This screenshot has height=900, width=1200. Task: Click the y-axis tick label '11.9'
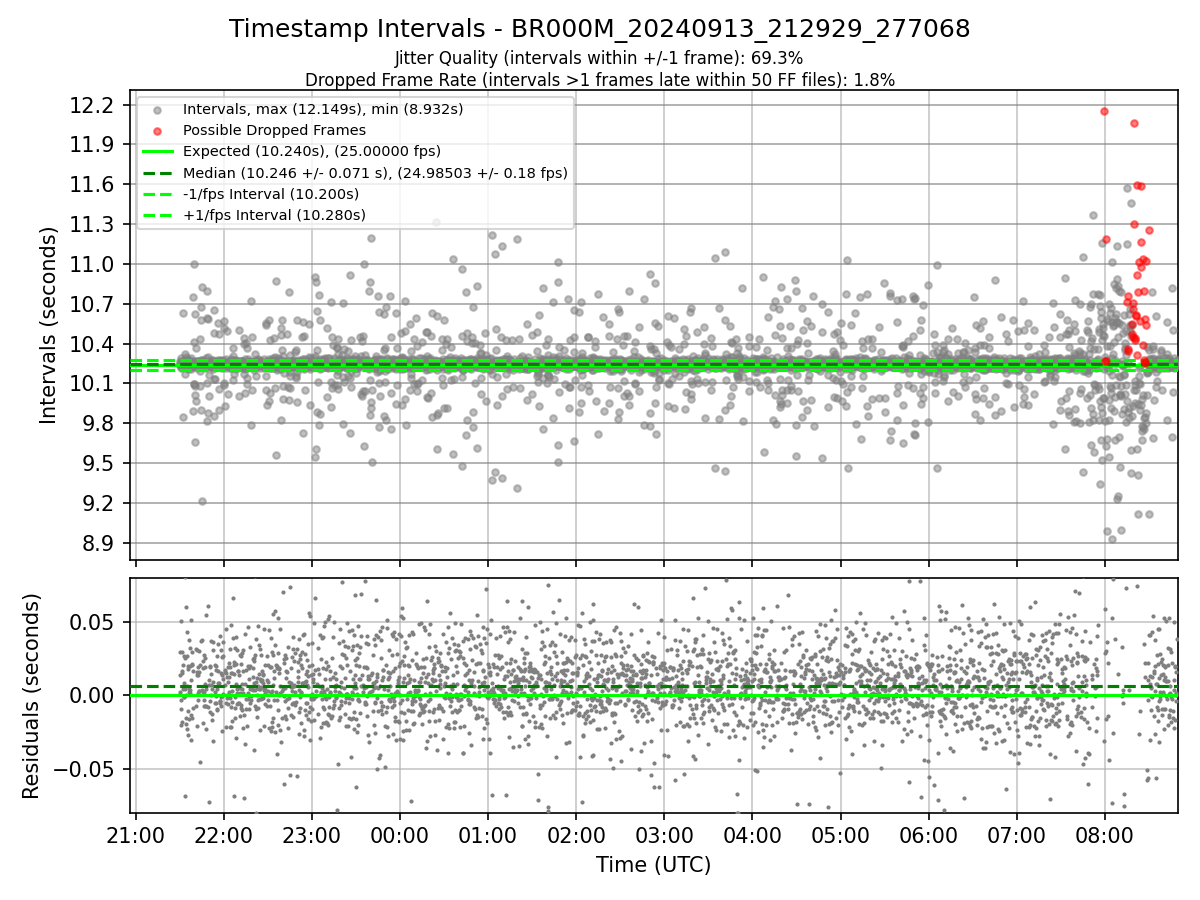point(93,145)
